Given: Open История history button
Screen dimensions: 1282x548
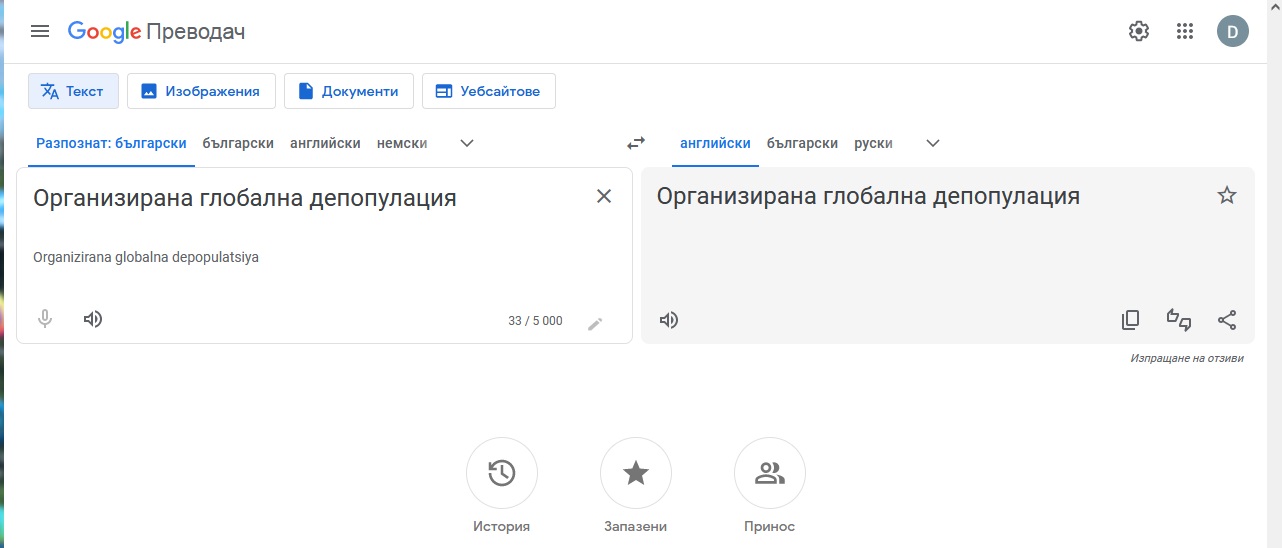Looking at the screenshot, I should [502, 473].
